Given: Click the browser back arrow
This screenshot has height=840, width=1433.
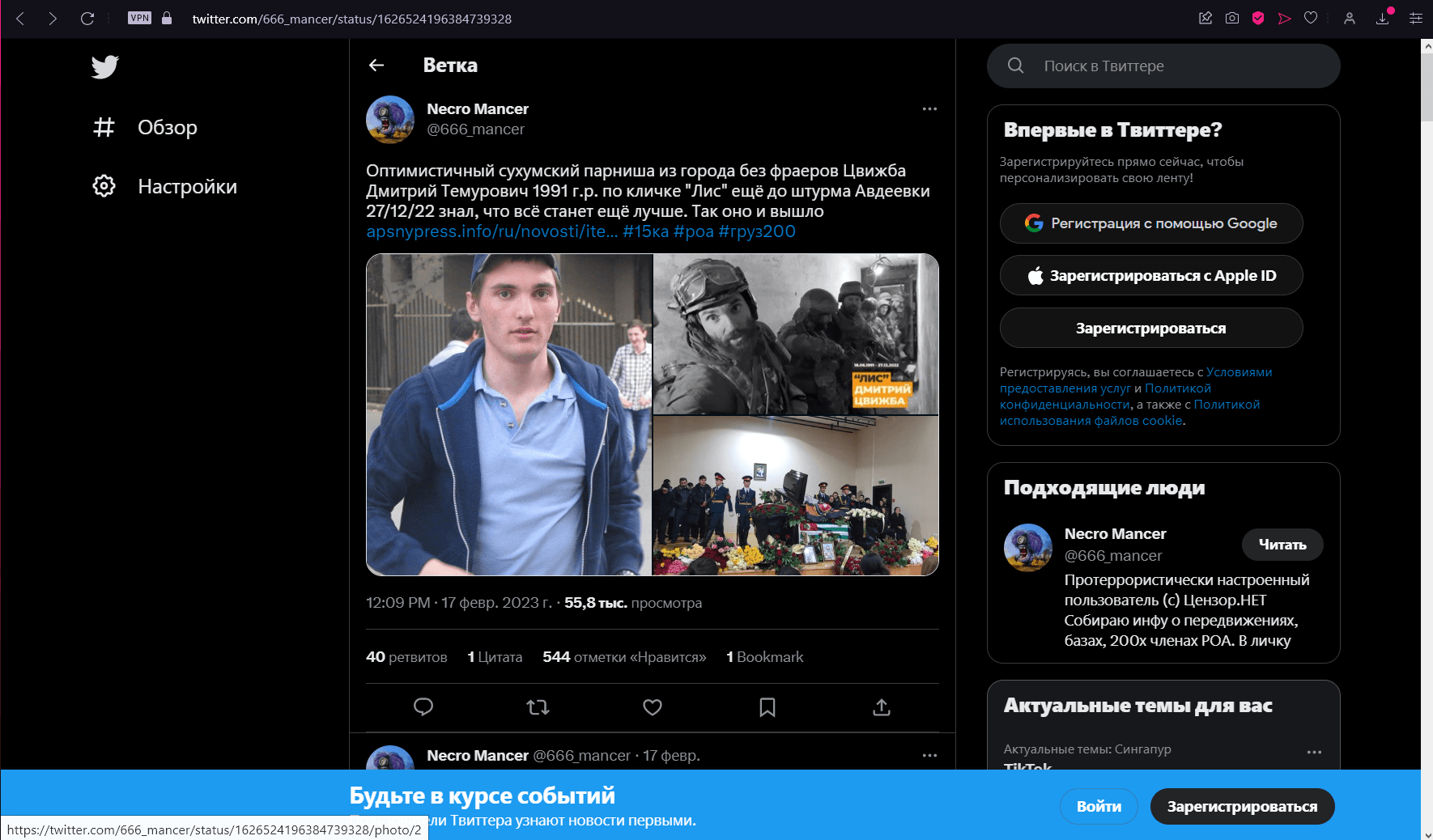Looking at the screenshot, I should [20, 18].
